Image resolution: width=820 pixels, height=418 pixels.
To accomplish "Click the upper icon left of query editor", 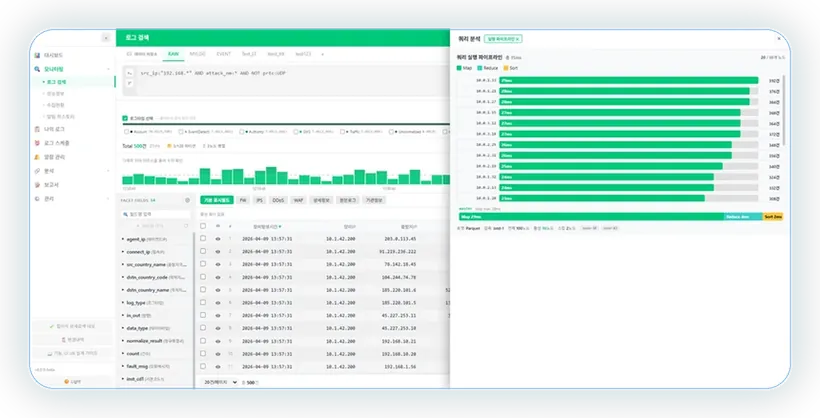I will coord(130,73).
